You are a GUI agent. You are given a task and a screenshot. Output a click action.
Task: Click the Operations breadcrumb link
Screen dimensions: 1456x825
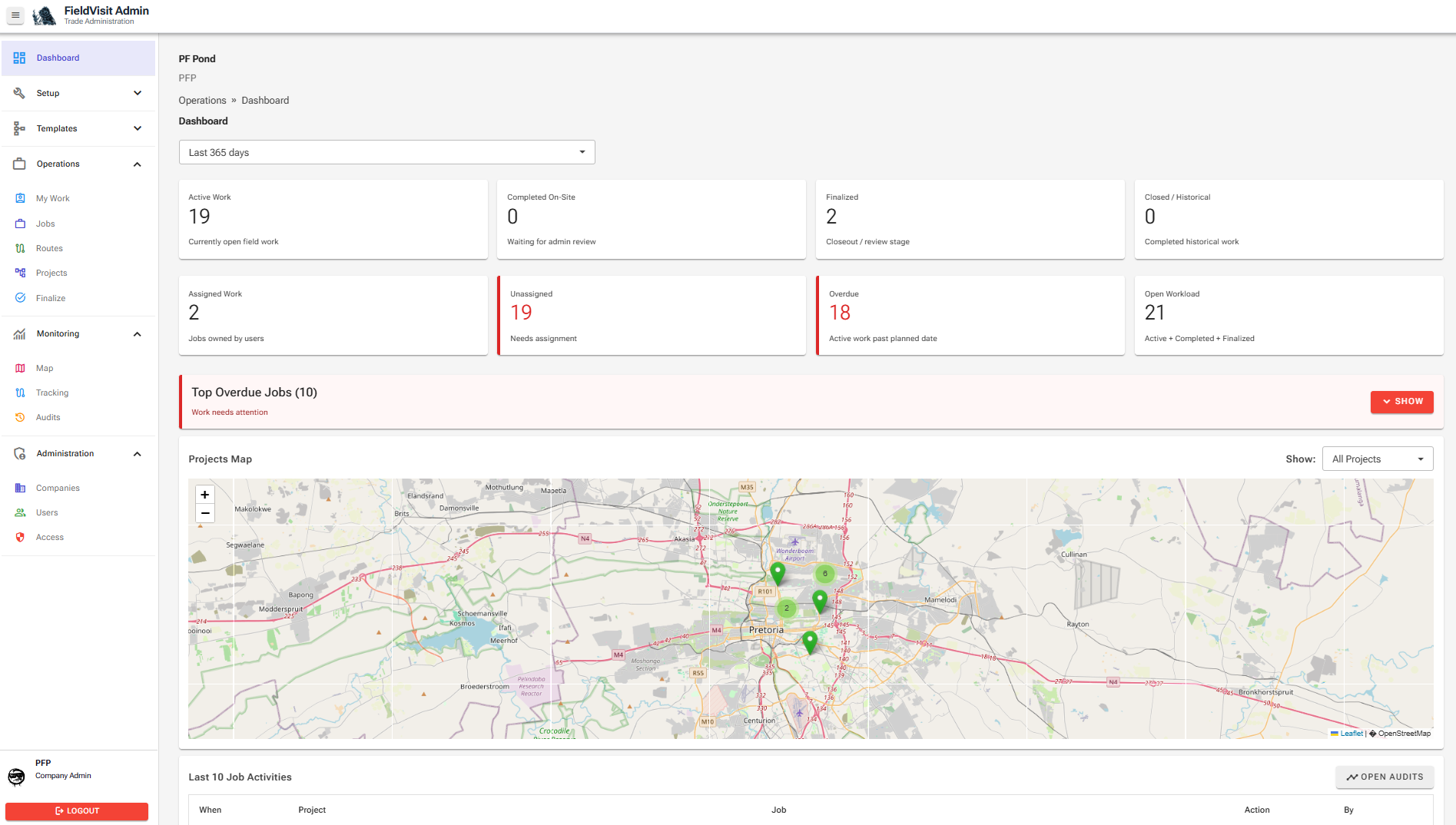[x=202, y=100]
